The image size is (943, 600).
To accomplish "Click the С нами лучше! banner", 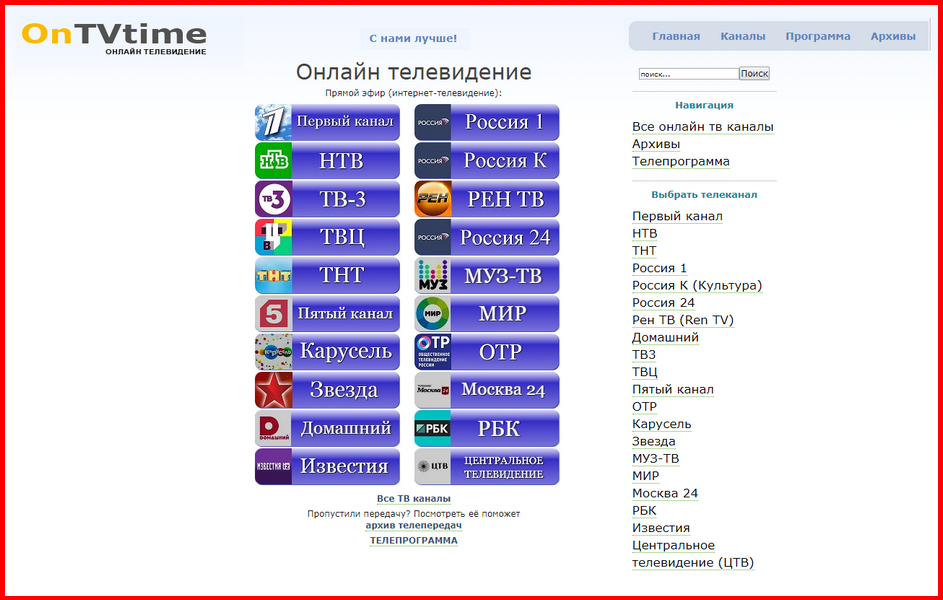I will [413, 38].
